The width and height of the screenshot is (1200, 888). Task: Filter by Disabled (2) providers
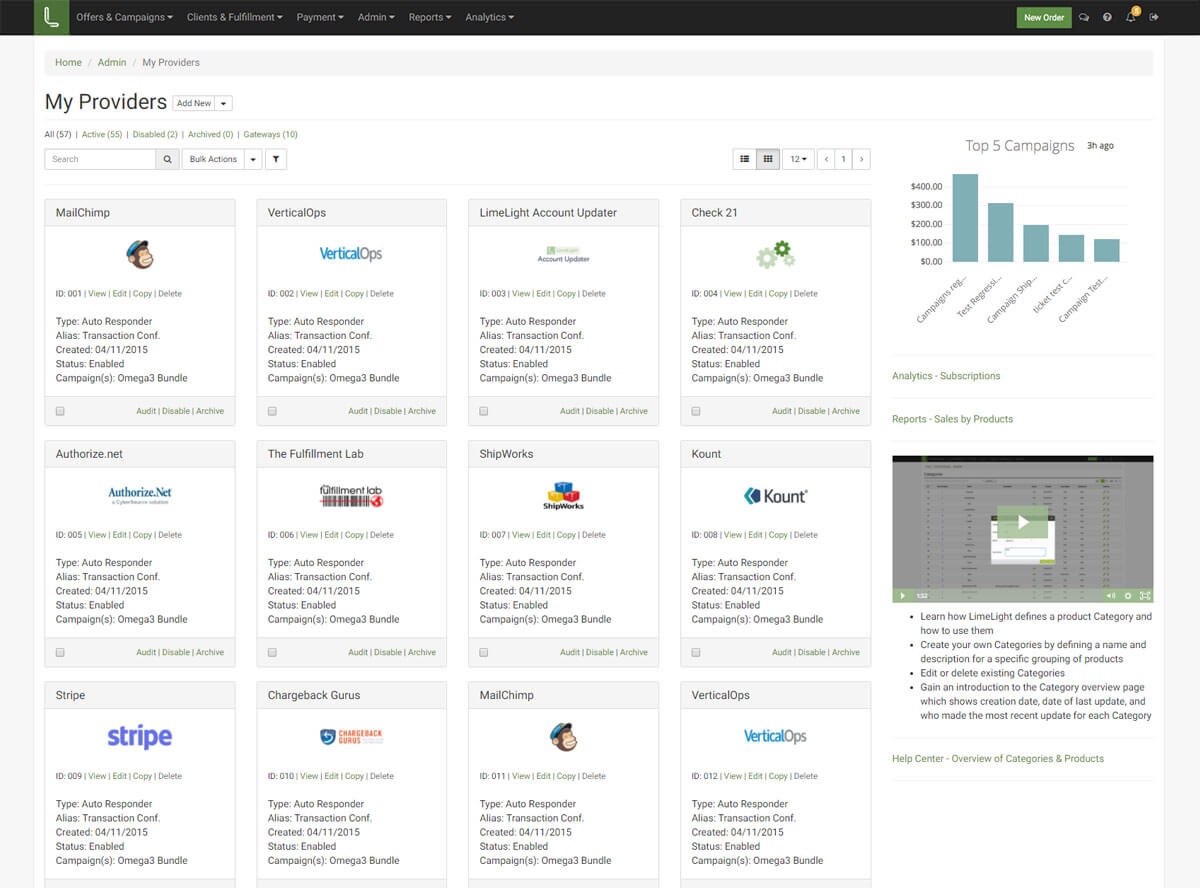155,134
